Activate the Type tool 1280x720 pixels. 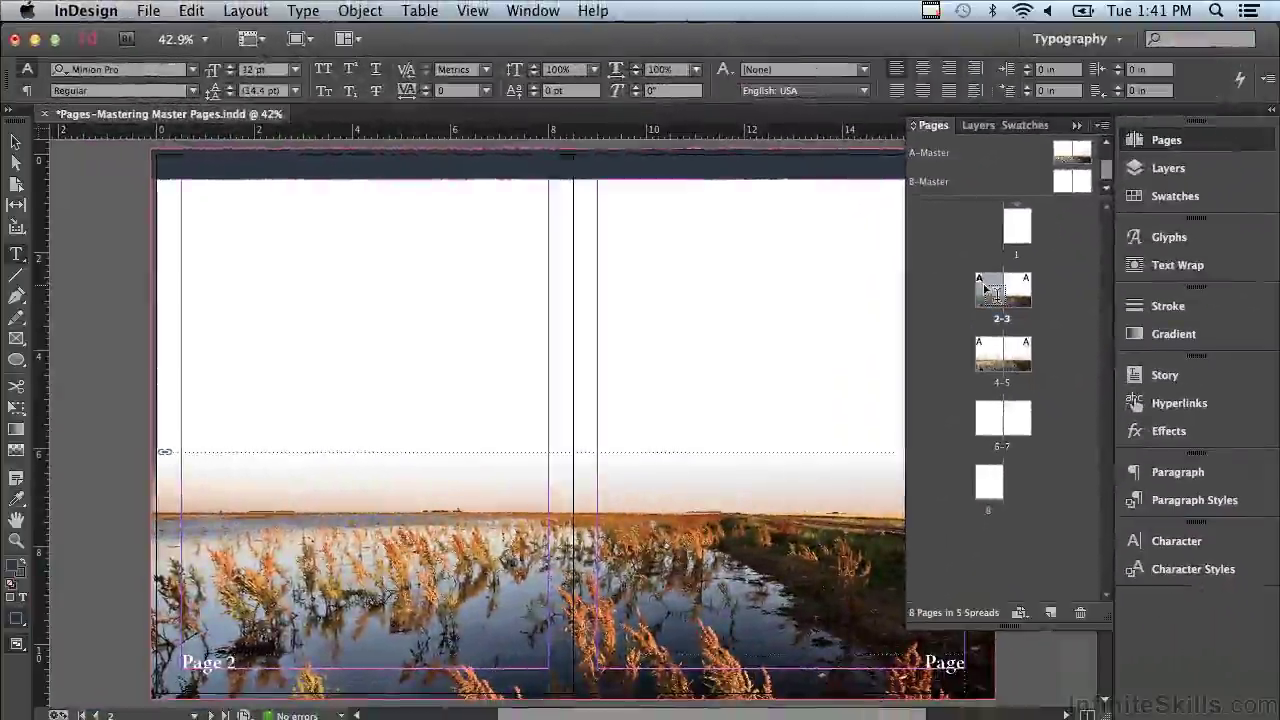point(16,254)
